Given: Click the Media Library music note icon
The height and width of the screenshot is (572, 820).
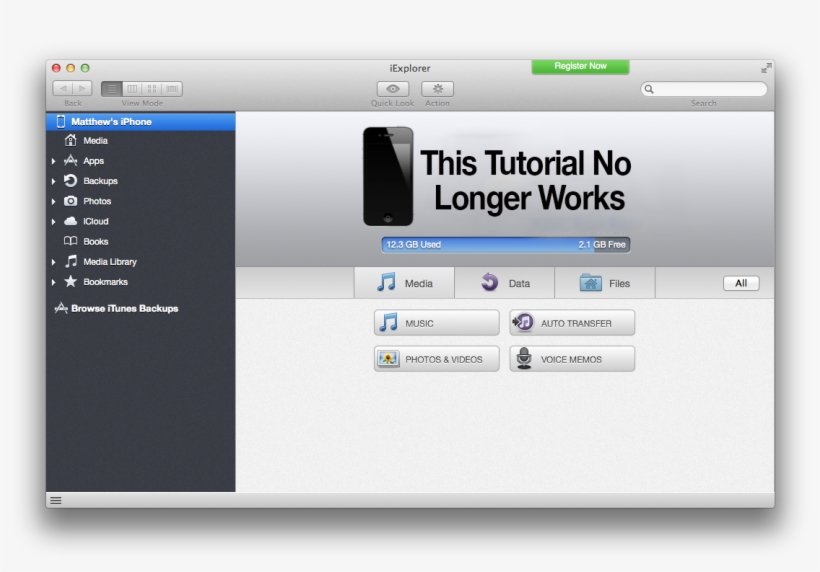Looking at the screenshot, I should 71,261.
